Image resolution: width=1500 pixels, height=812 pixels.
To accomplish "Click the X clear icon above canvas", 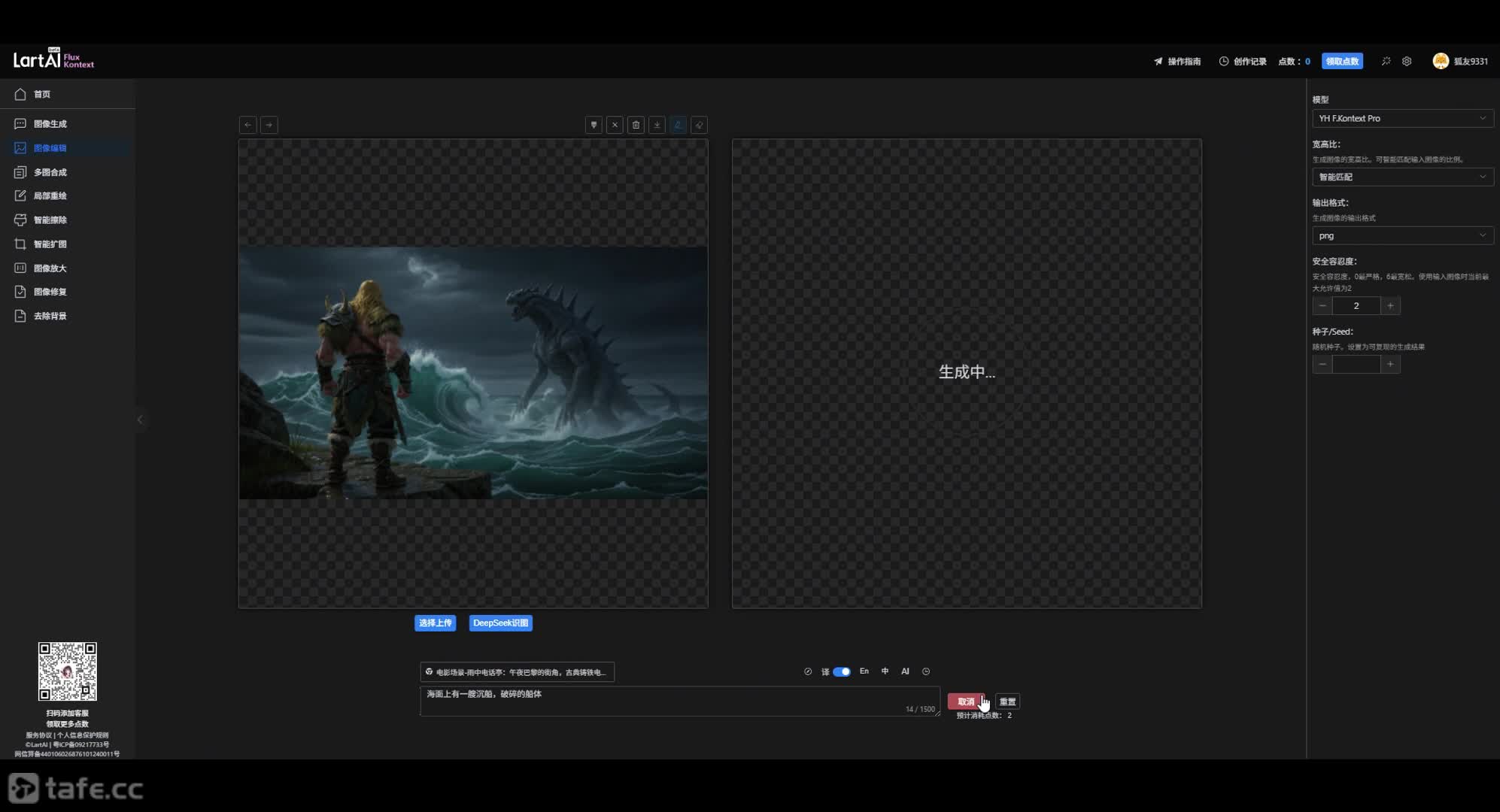I will coord(615,125).
